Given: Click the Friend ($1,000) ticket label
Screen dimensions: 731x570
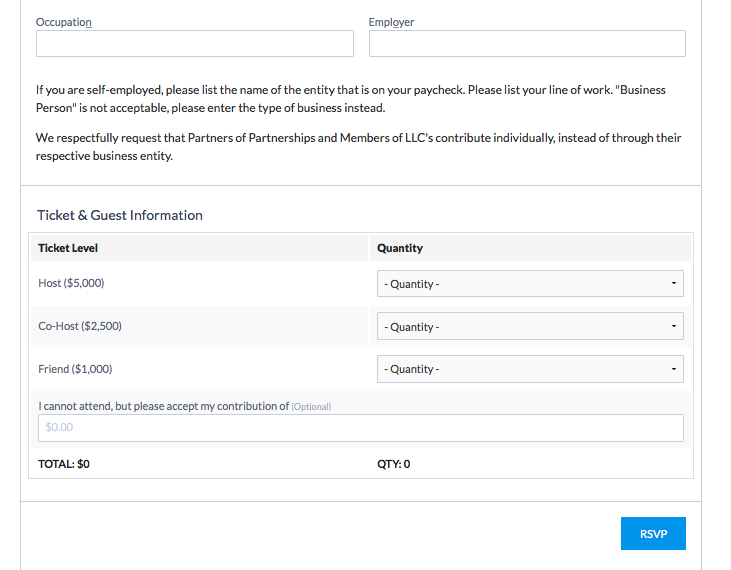Looking at the screenshot, I should click(x=75, y=369).
